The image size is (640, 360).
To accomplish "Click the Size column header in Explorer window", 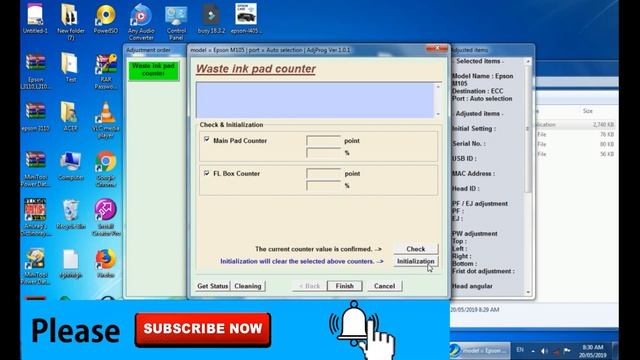I will (x=588, y=111).
